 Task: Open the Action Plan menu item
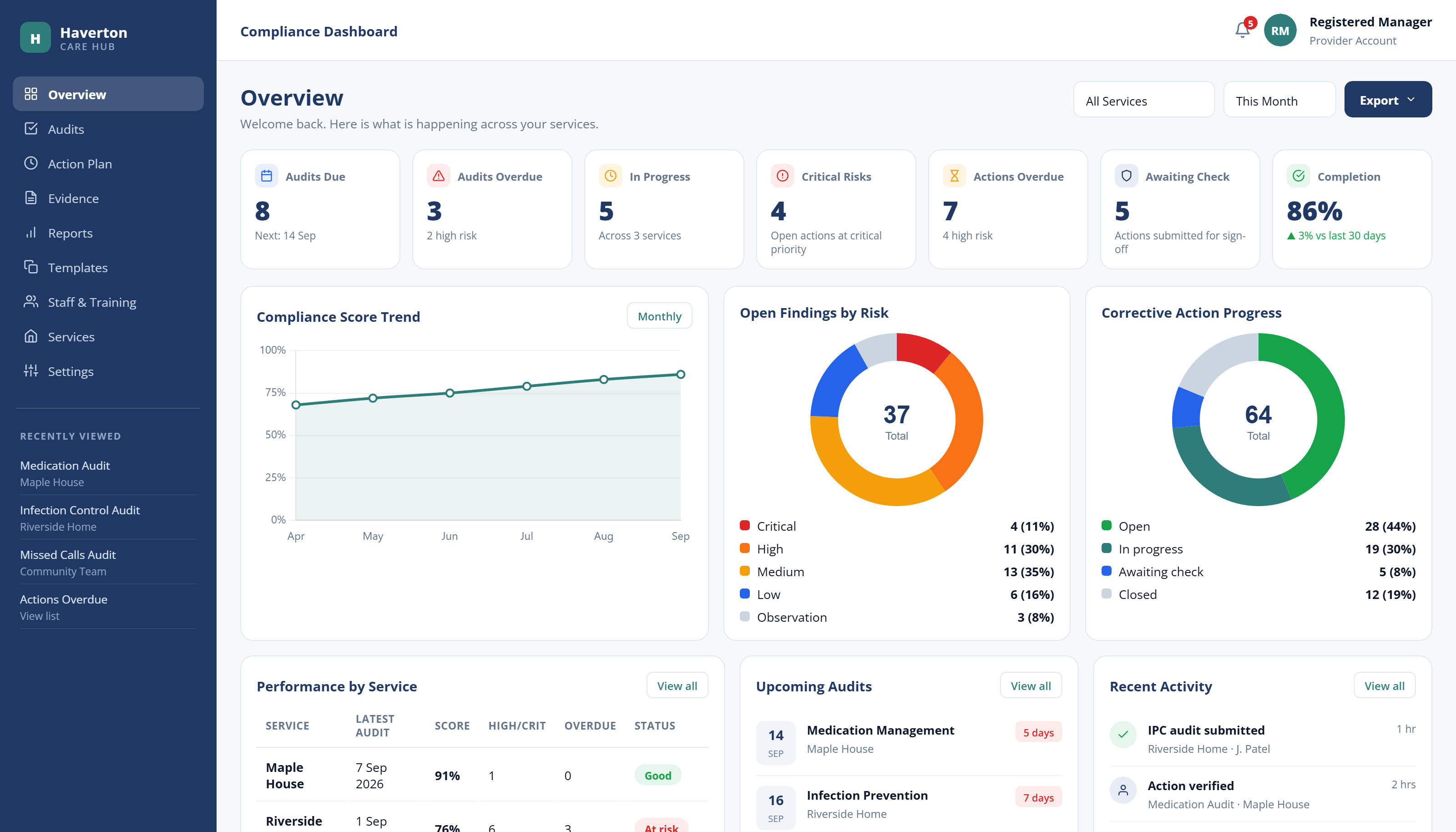click(108, 163)
